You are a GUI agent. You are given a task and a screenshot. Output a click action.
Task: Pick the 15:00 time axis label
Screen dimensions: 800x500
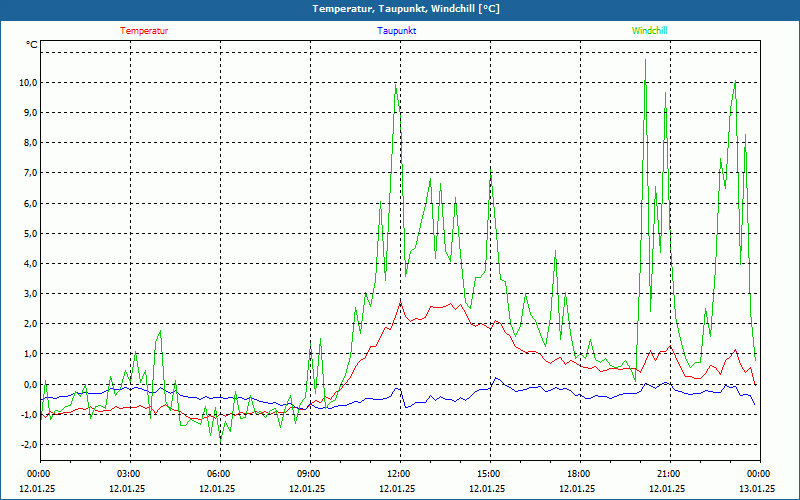point(489,474)
